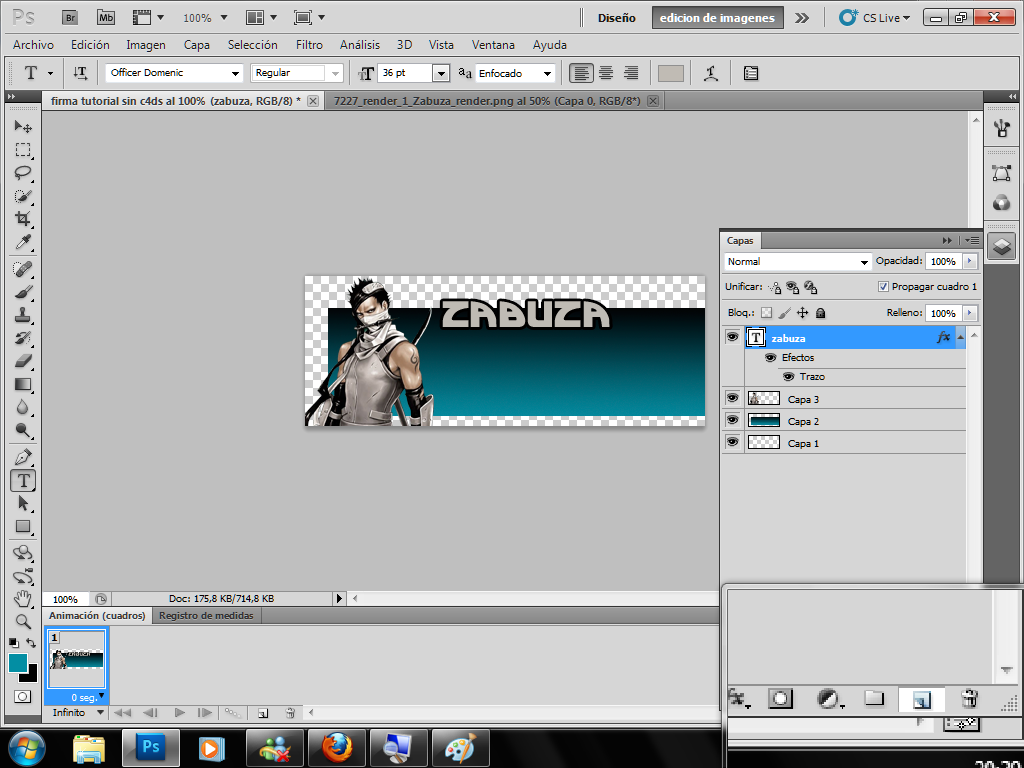Toggle the Character and Paragraph panels
Viewport: 1024px width, 768px height.
pos(751,73)
